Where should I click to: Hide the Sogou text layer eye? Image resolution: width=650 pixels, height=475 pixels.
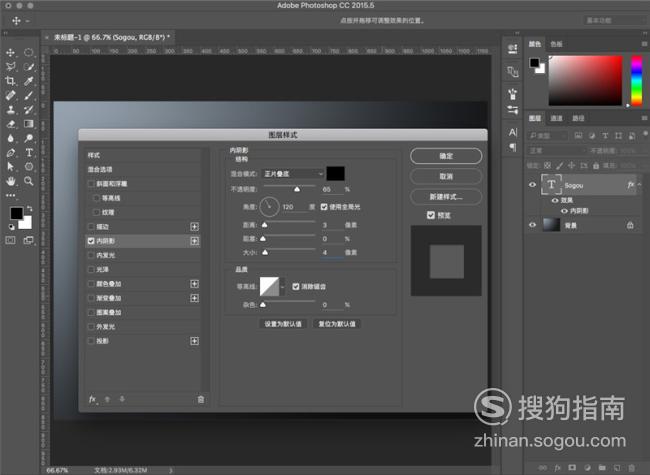point(532,185)
